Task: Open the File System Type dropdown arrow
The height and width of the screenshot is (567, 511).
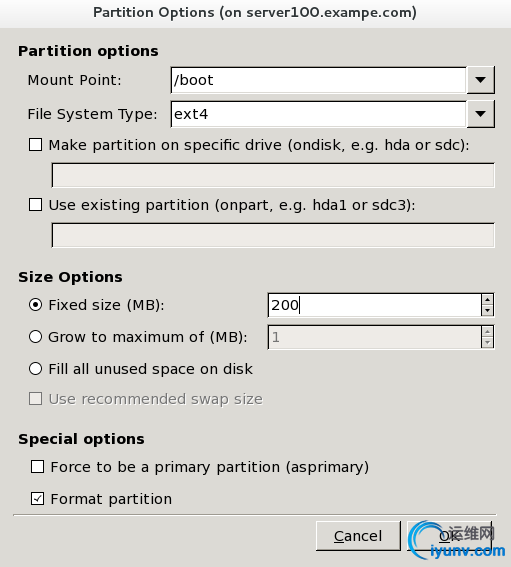Action: 480,114
